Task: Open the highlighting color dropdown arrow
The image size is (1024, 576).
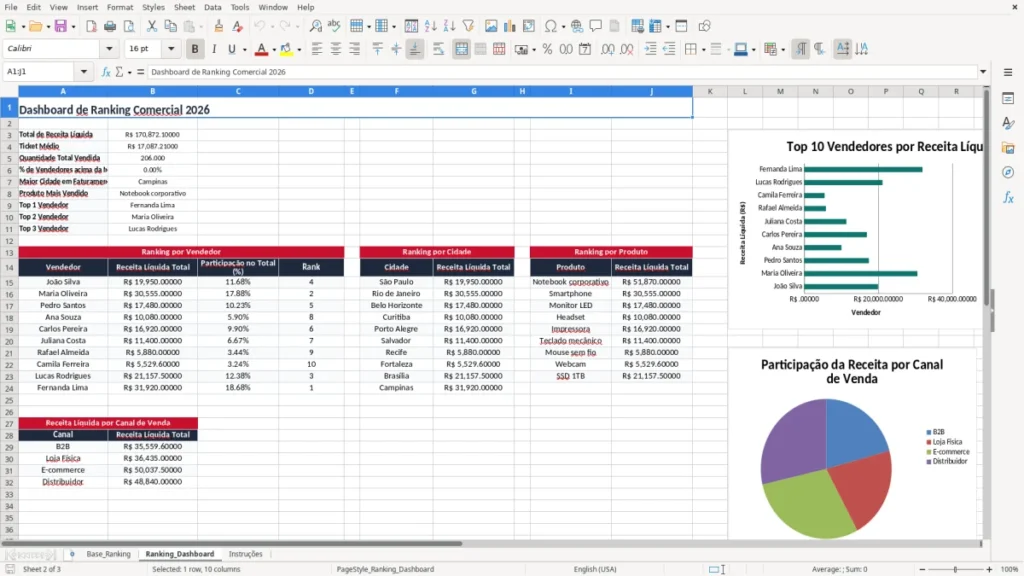Action: (299, 50)
